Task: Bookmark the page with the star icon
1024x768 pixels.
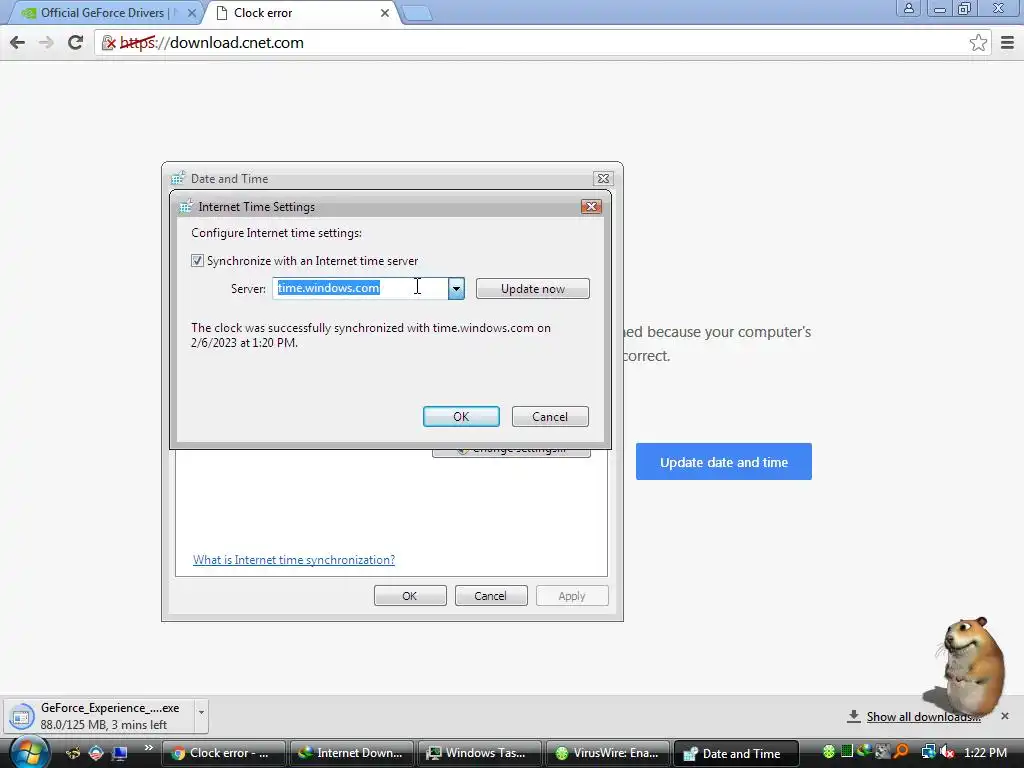Action: click(978, 42)
